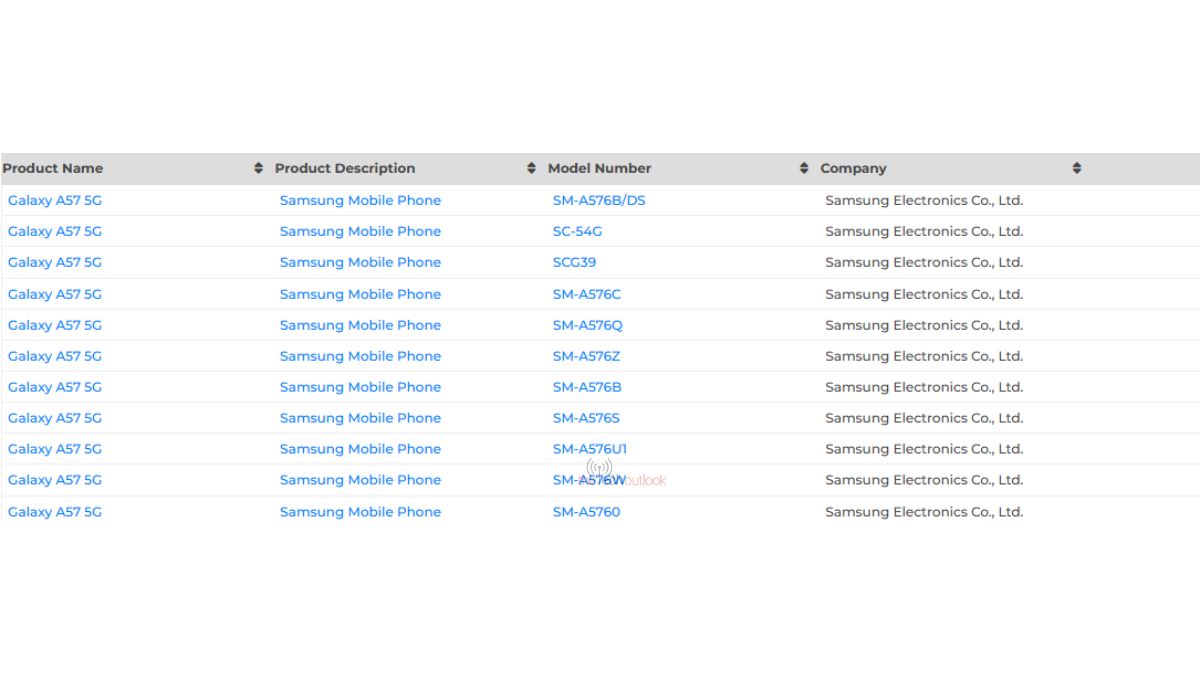Select the SM-A576C model link
This screenshot has width=1200, height=675.
click(585, 293)
